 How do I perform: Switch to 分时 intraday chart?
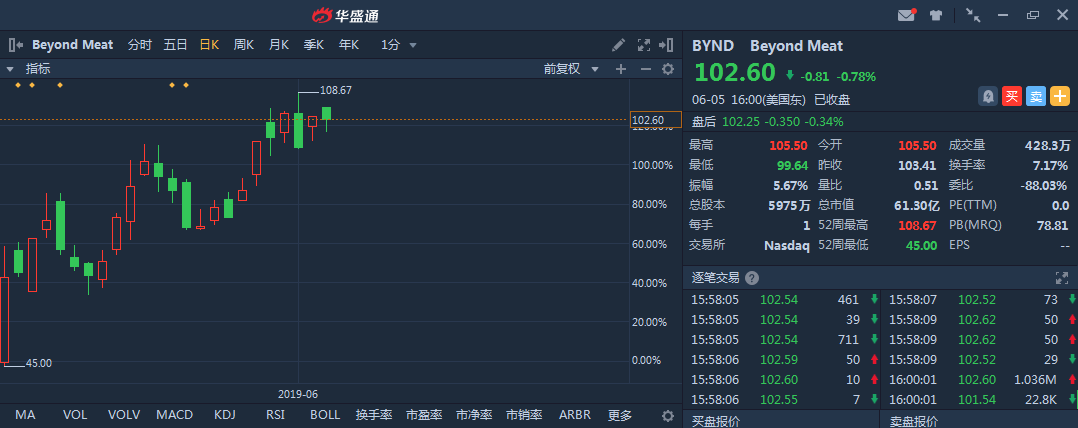tap(140, 45)
